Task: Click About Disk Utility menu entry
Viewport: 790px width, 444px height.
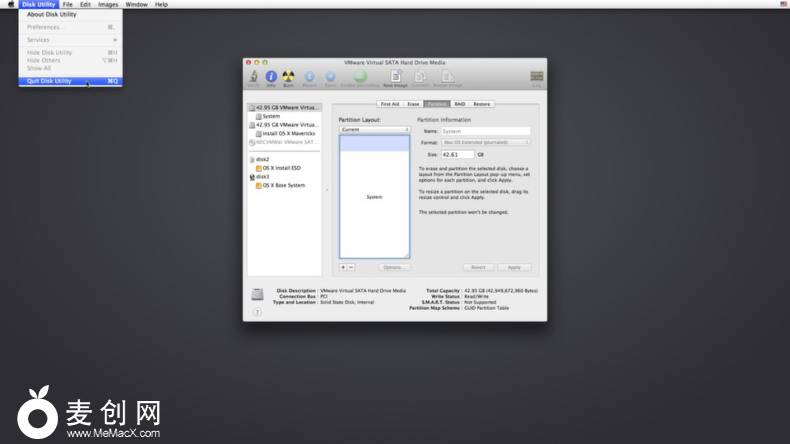Action: (x=51, y=15)
